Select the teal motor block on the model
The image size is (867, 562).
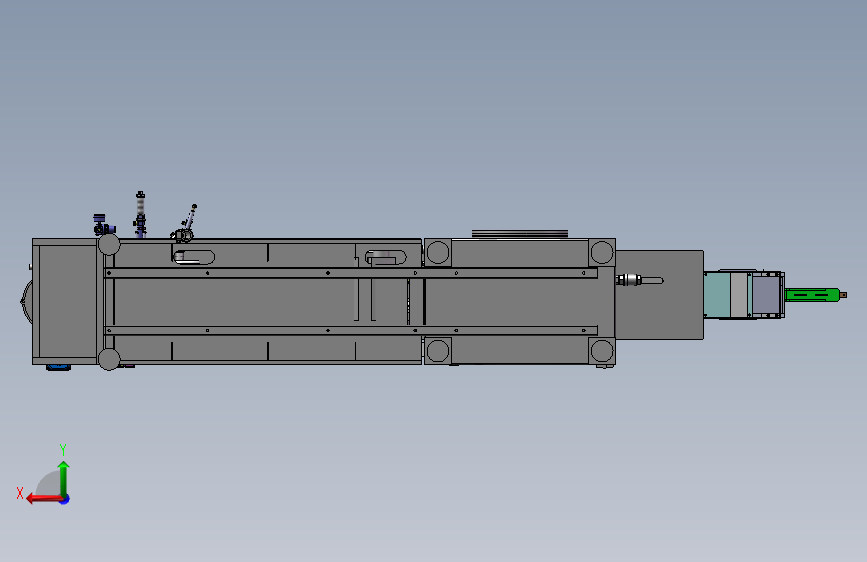[x=717, y=295]
